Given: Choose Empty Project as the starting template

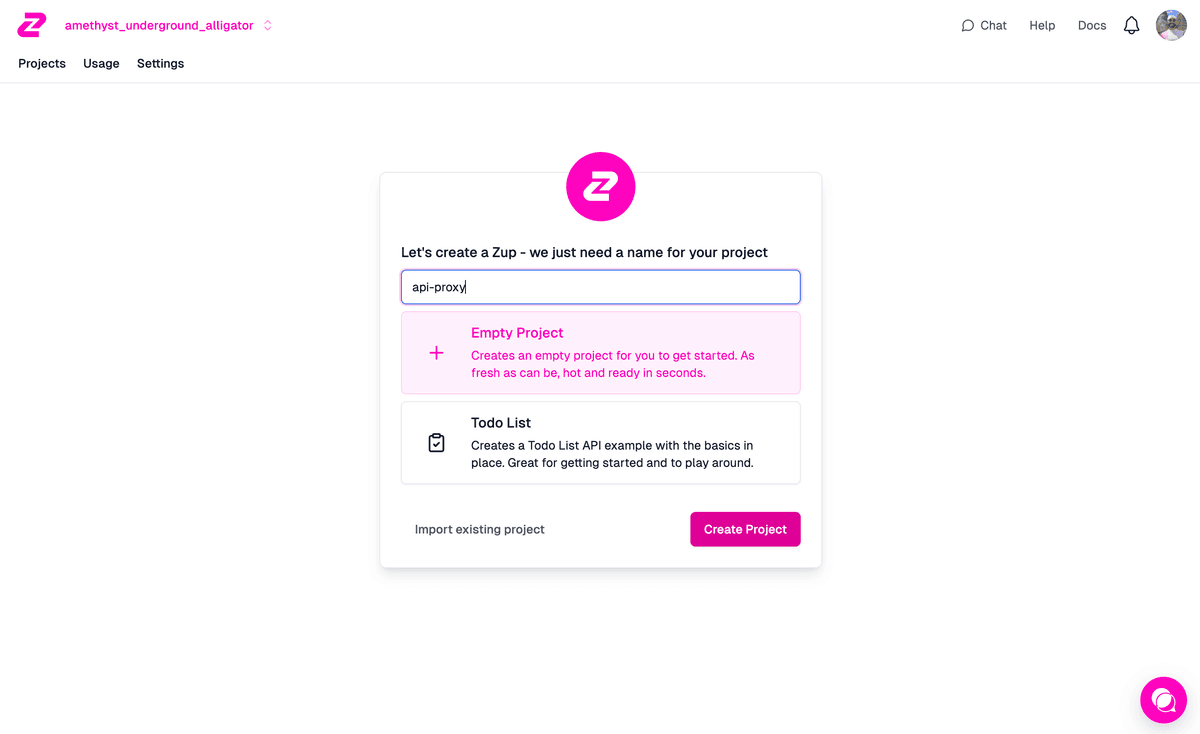Looking at the screenshot, I should pos(600,352).
